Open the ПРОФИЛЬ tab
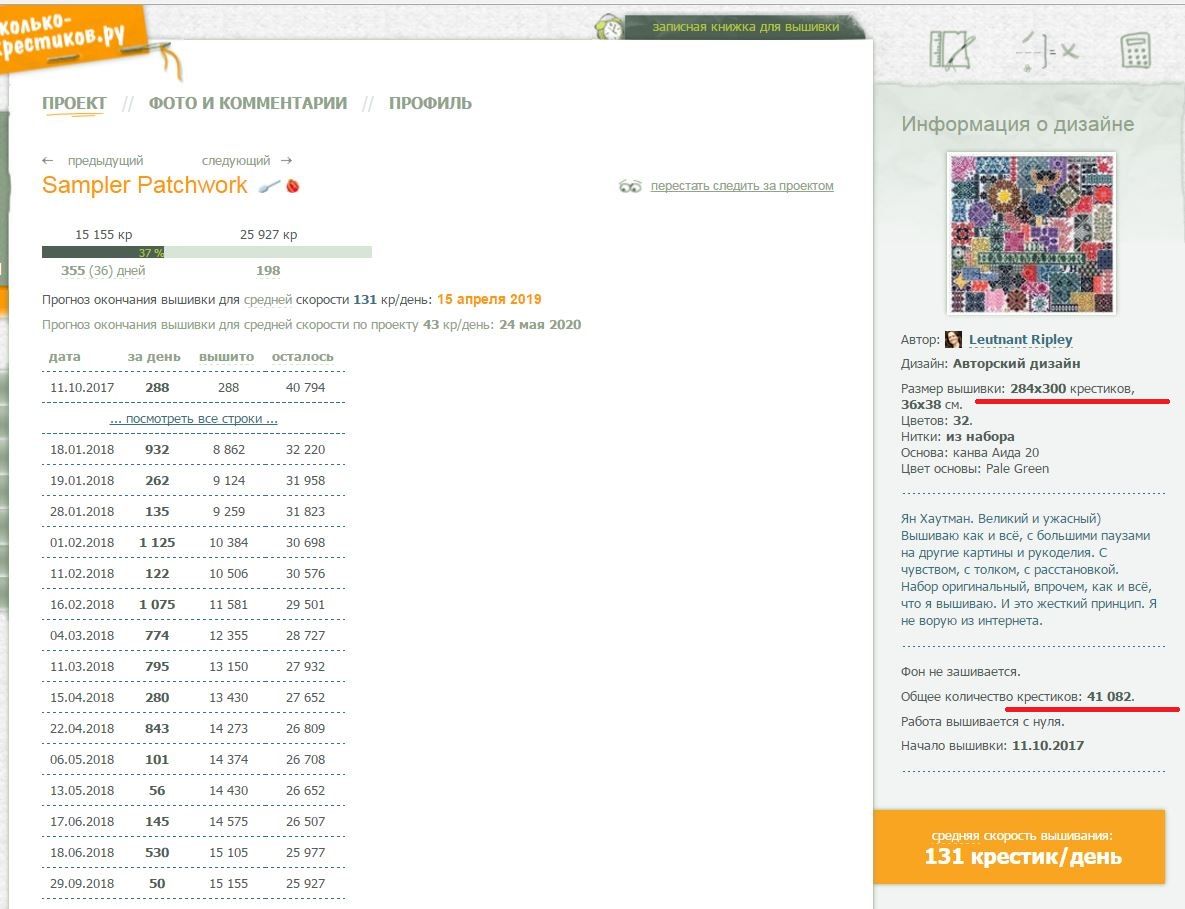The width and height of the screenshot is (1185, 909). pyautogui.click(x=430, y=103)
